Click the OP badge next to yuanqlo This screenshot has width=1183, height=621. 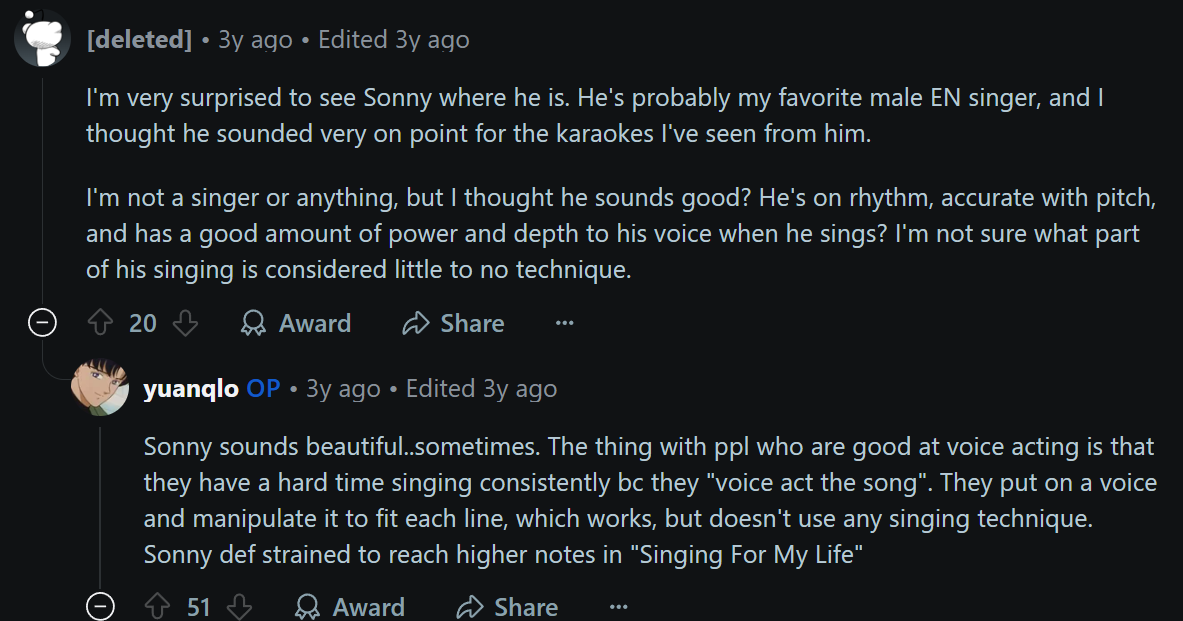[x=263, y=389]
